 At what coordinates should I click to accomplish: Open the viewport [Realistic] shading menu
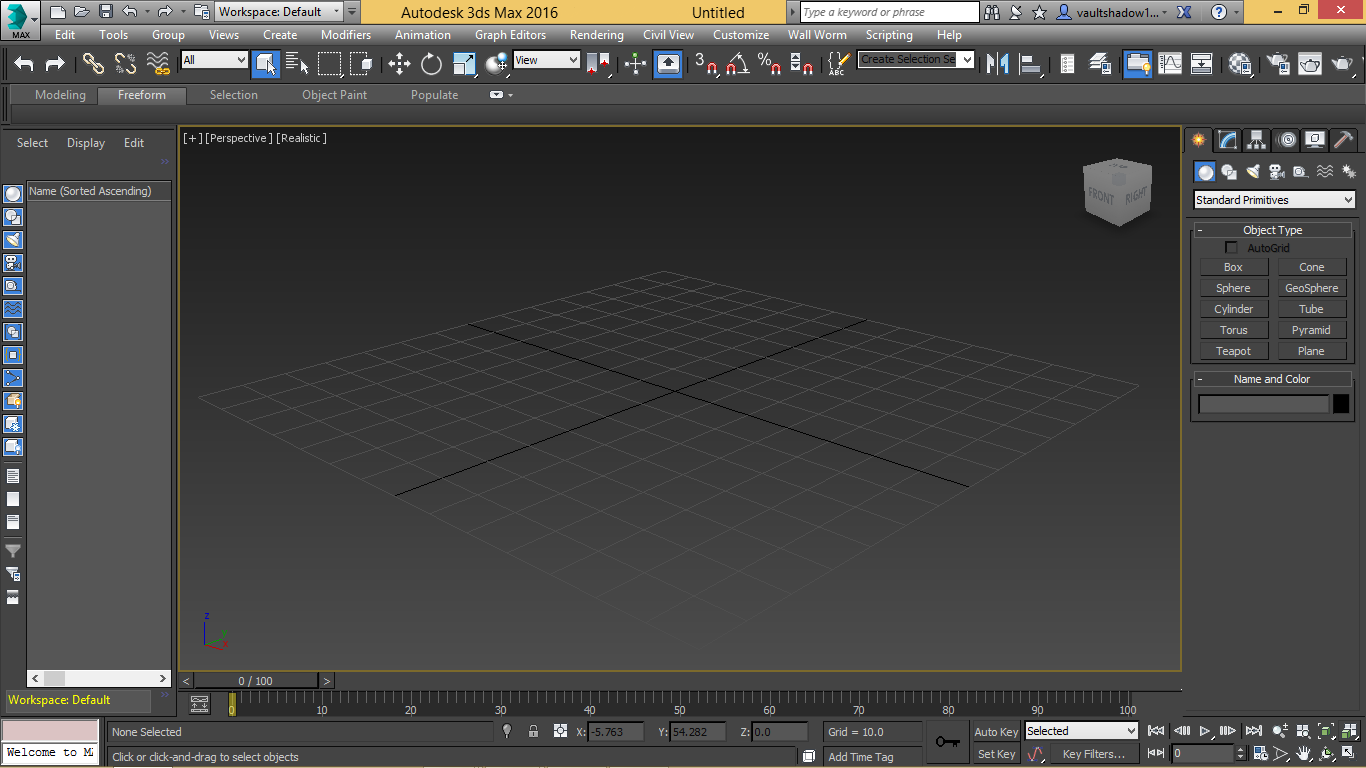(302, 138)
